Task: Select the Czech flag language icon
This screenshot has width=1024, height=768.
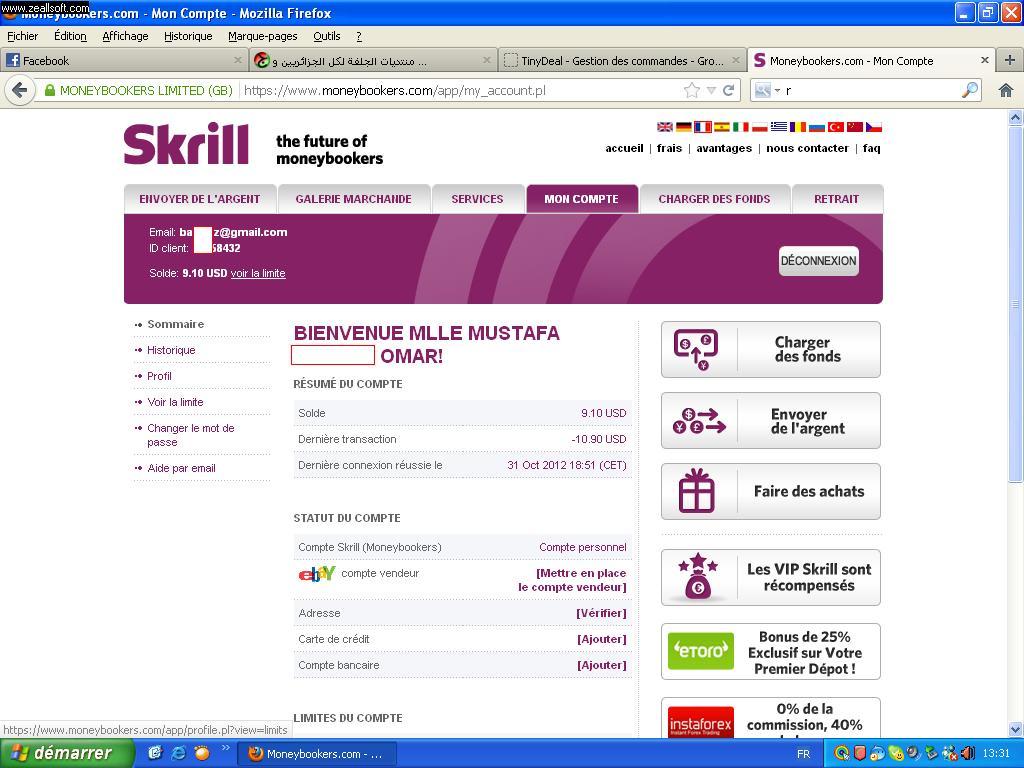Action: tap(874, 127)
